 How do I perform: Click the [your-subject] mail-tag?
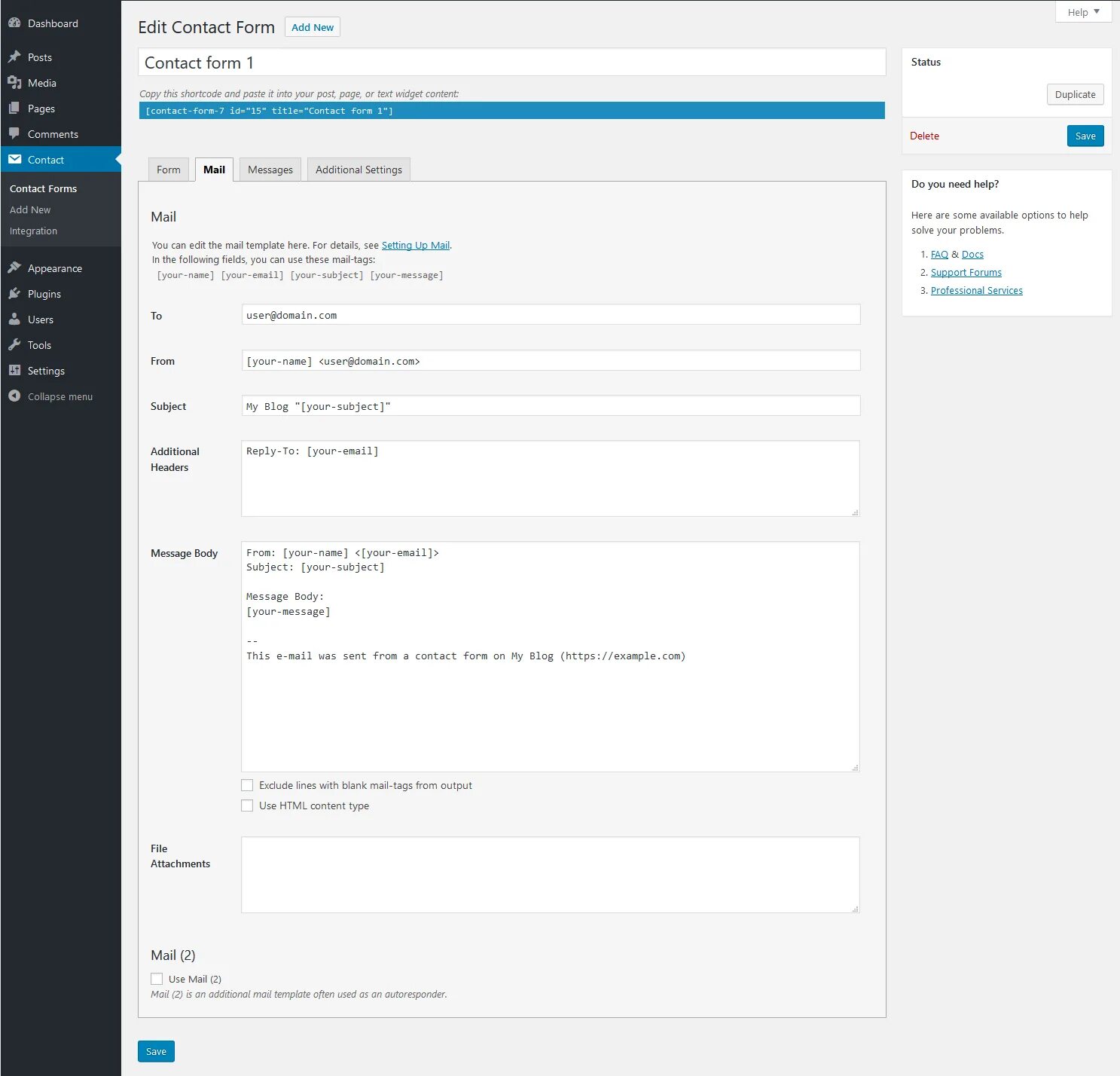click(x=327, y=275)
